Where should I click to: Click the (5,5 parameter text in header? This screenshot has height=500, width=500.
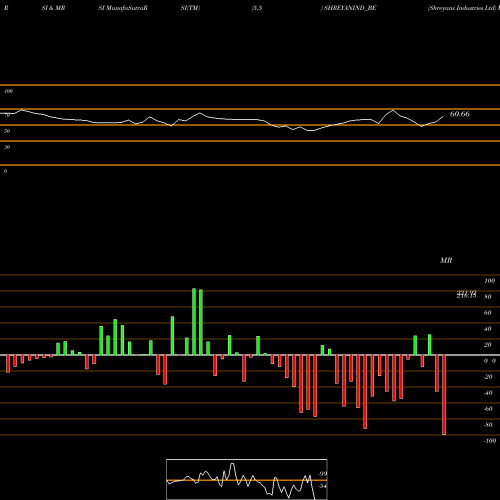257,8
